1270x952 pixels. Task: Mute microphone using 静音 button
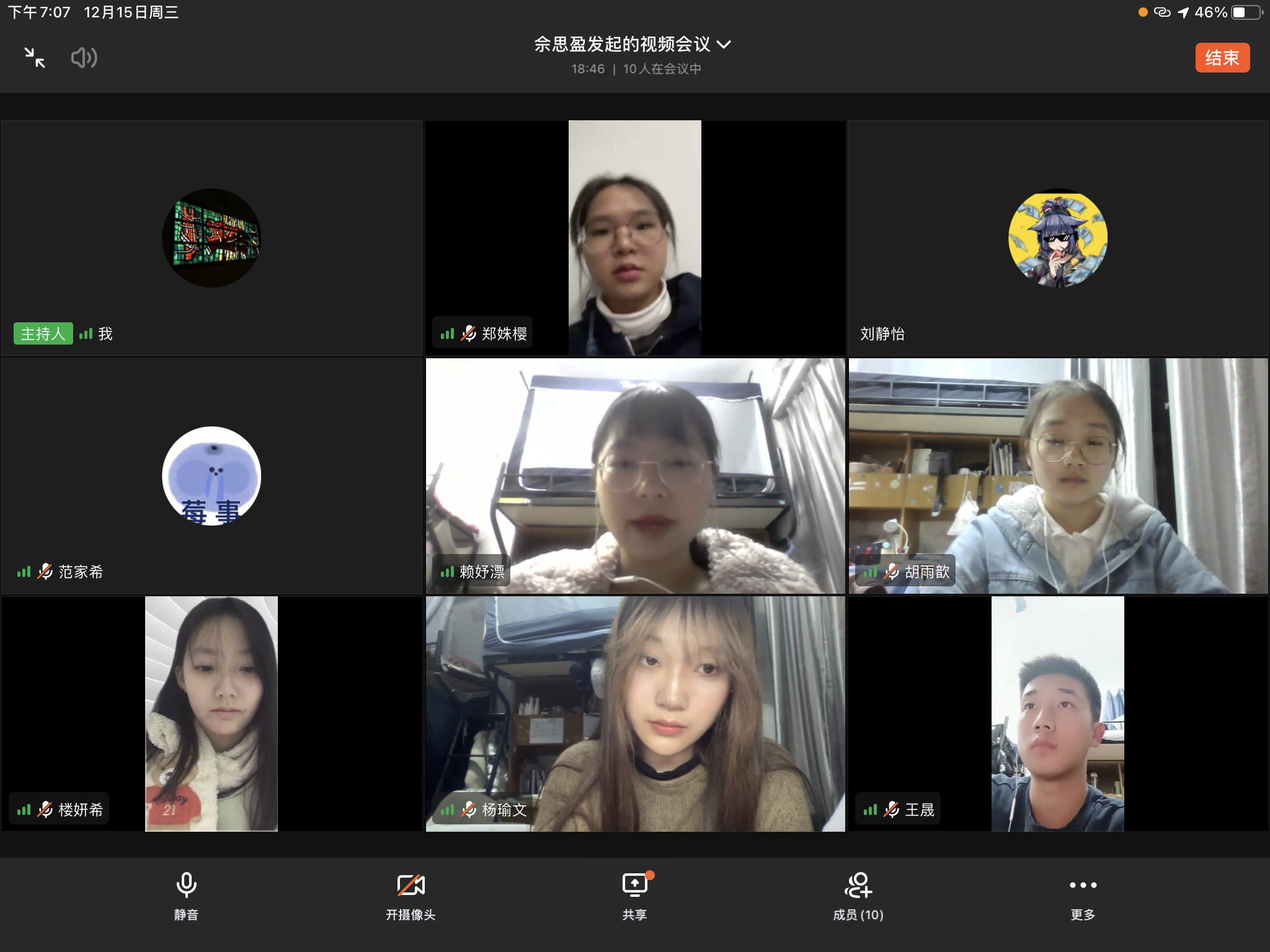point(186,895)
